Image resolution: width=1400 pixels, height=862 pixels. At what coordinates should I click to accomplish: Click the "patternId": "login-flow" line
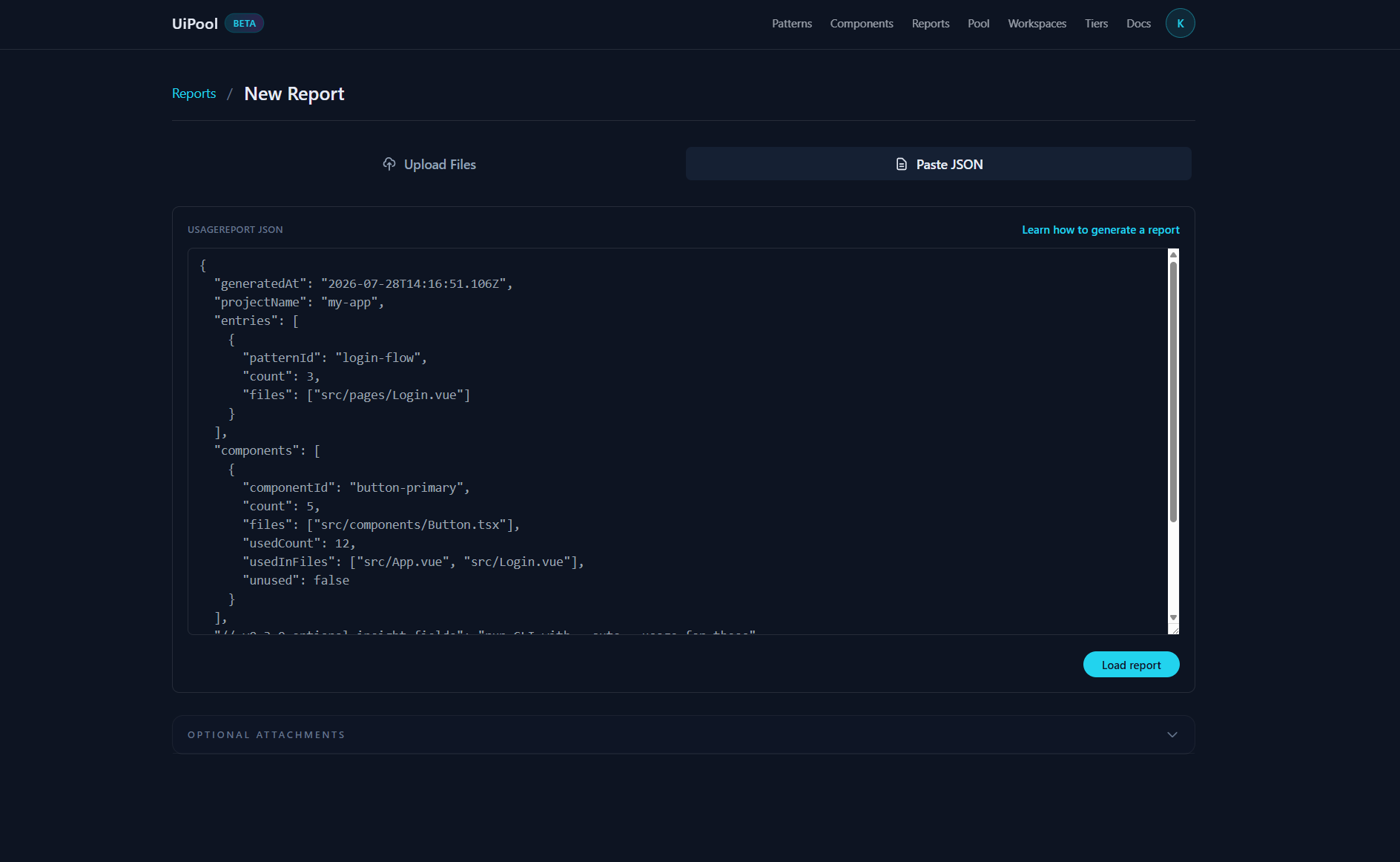point(335,358)
